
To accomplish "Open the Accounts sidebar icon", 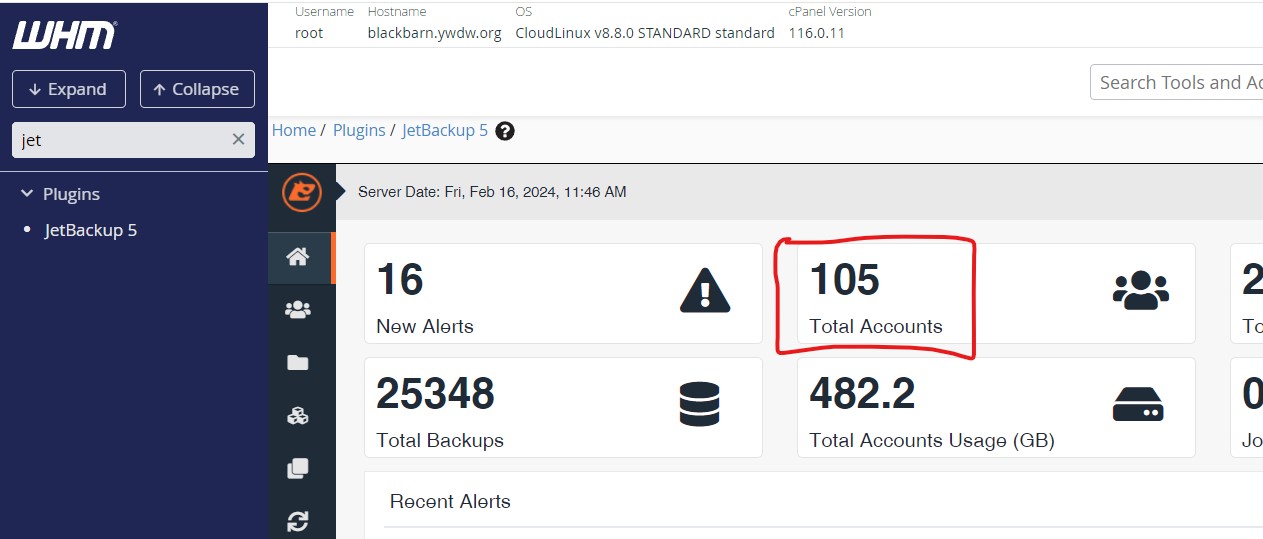I will coord(297,310).
